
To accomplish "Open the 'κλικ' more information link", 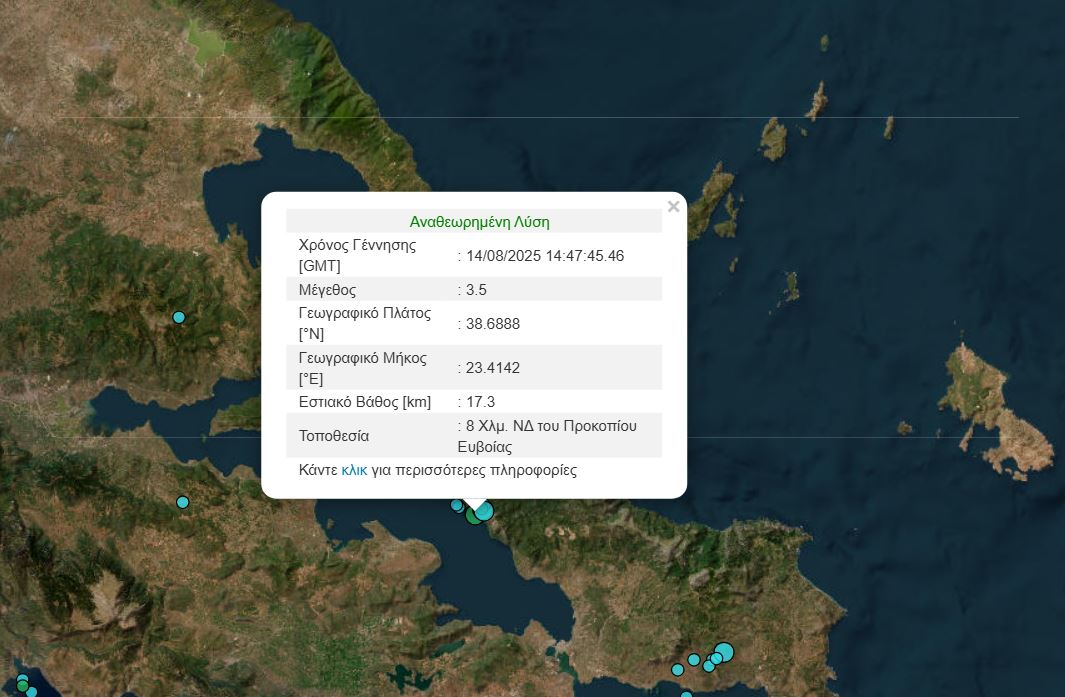I will pos(354,470).
